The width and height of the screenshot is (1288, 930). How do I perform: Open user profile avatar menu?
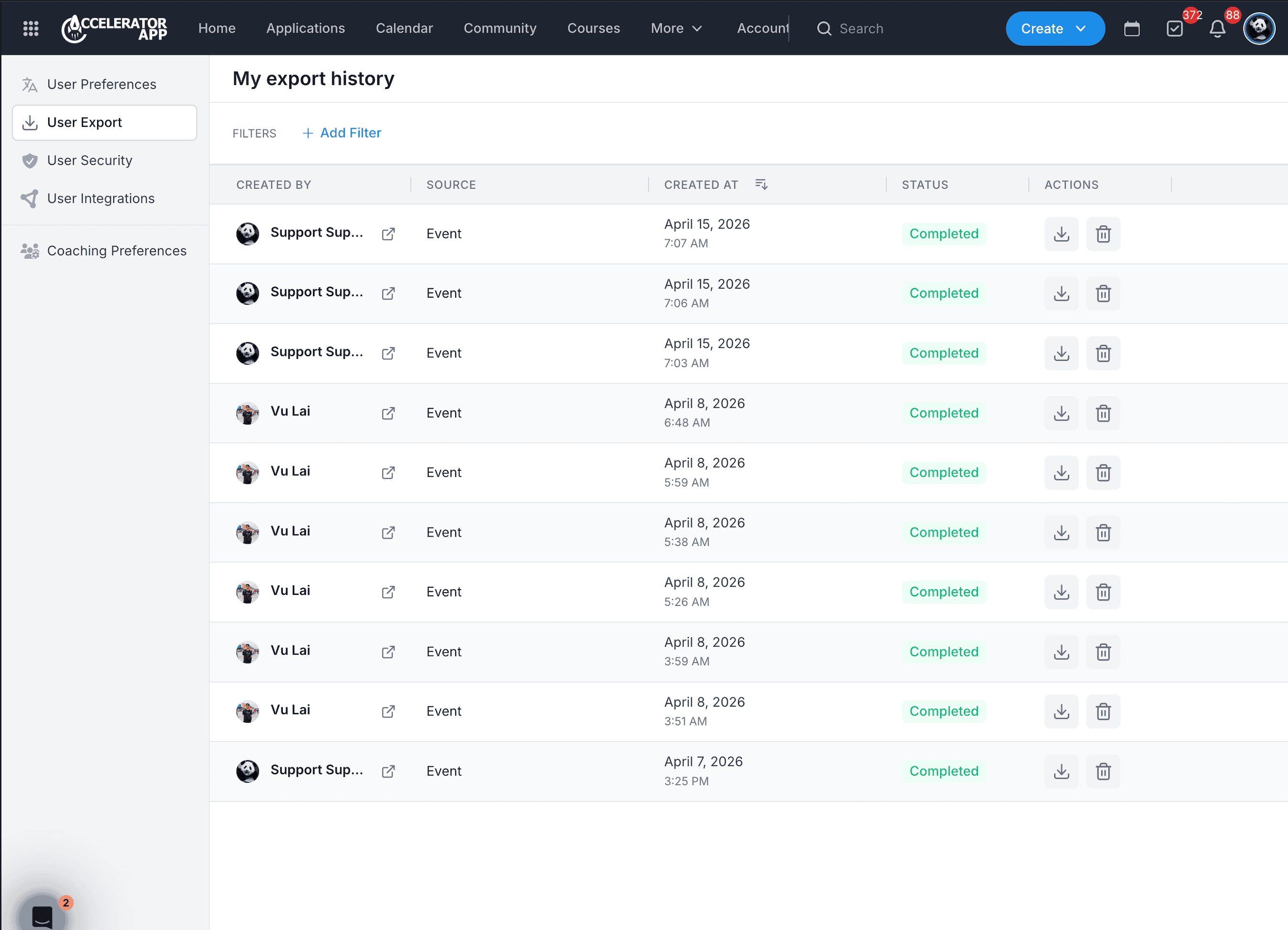click(x=1259, y=28)
